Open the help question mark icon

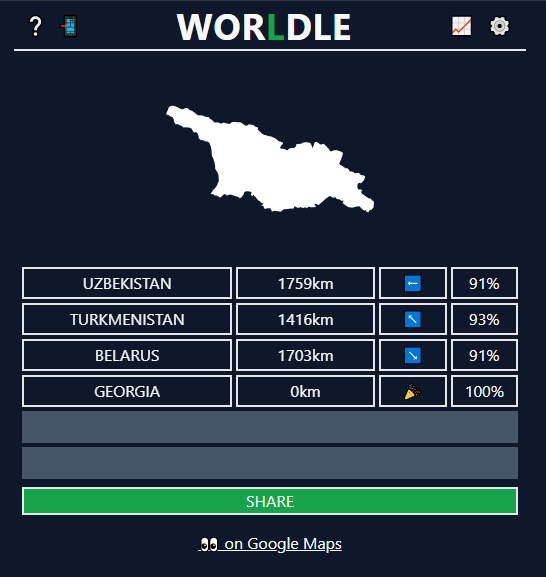(35, 26)
